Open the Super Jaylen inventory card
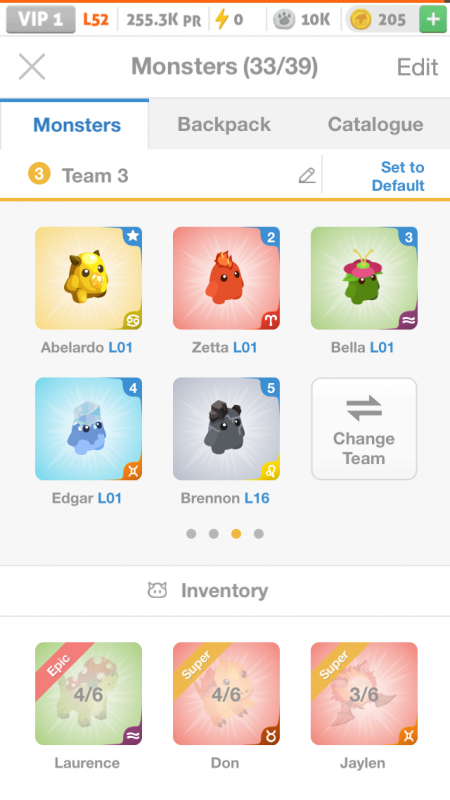Image resolution: width=450 pixels, height=800 pixels. click(x=364, y=693)
